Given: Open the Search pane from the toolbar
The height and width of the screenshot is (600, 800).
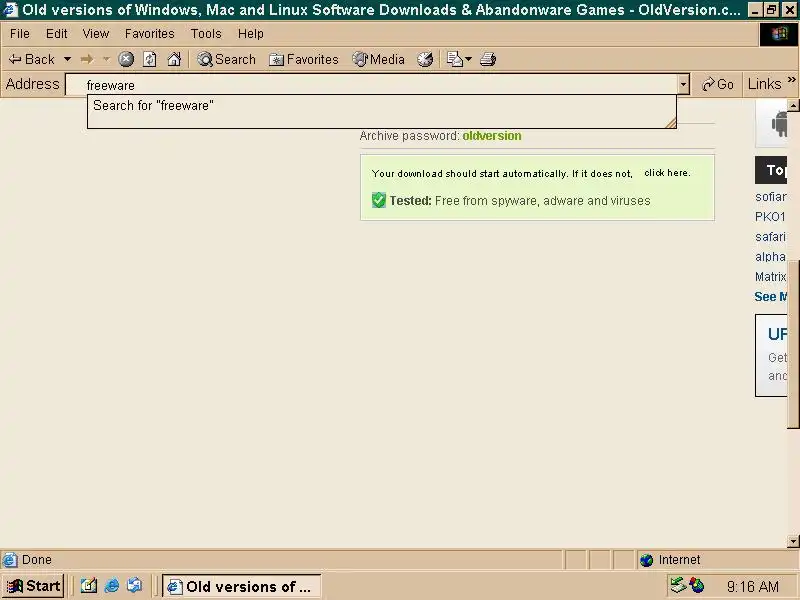Looking at the screenshot, I should coord(227,59).
